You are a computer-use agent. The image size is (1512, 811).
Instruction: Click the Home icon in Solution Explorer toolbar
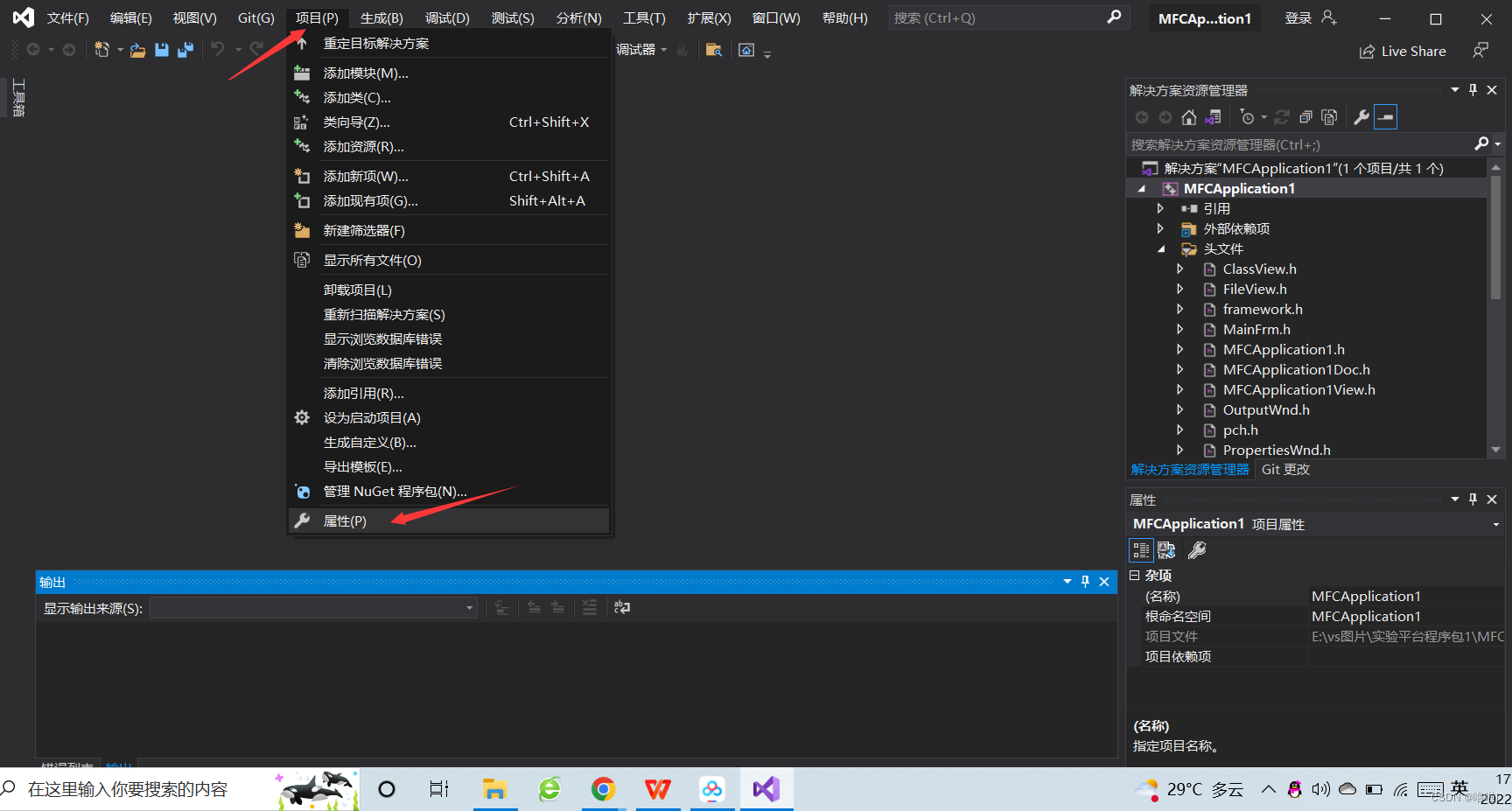coord(1188,117)
